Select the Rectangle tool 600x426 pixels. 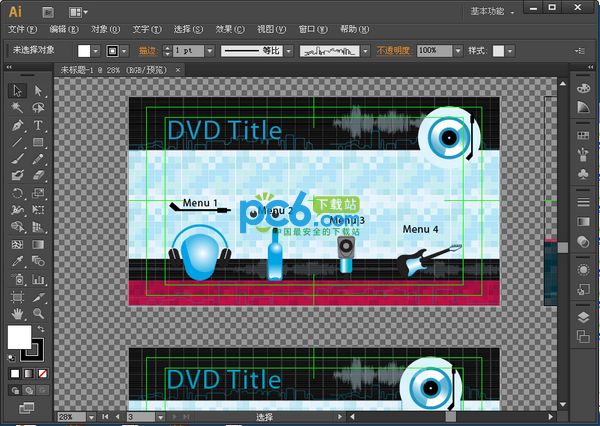[x=38, y=142]
